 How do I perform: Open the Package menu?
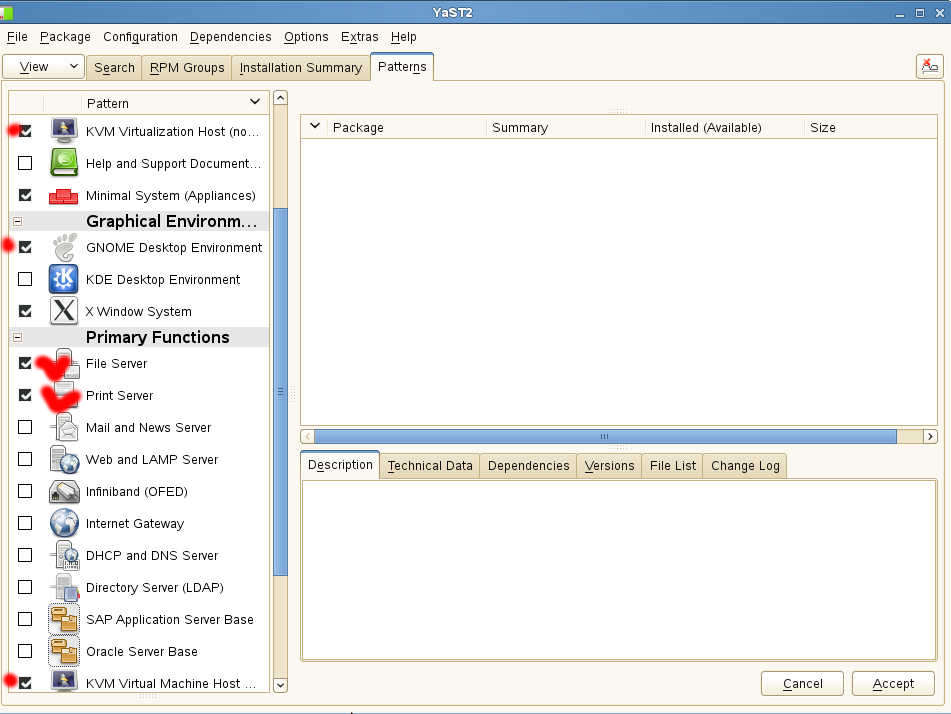point(65,37)
